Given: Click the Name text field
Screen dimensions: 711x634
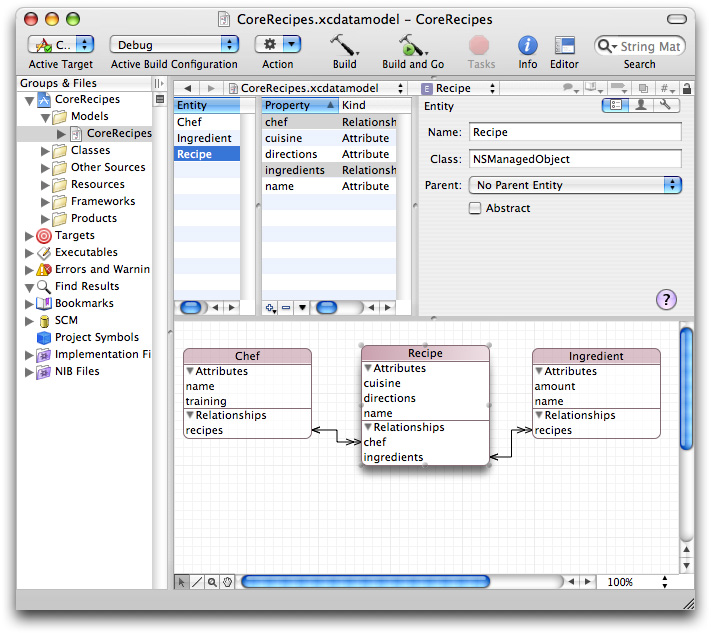Looking at the screenshot, I should [x=575, y=132].
